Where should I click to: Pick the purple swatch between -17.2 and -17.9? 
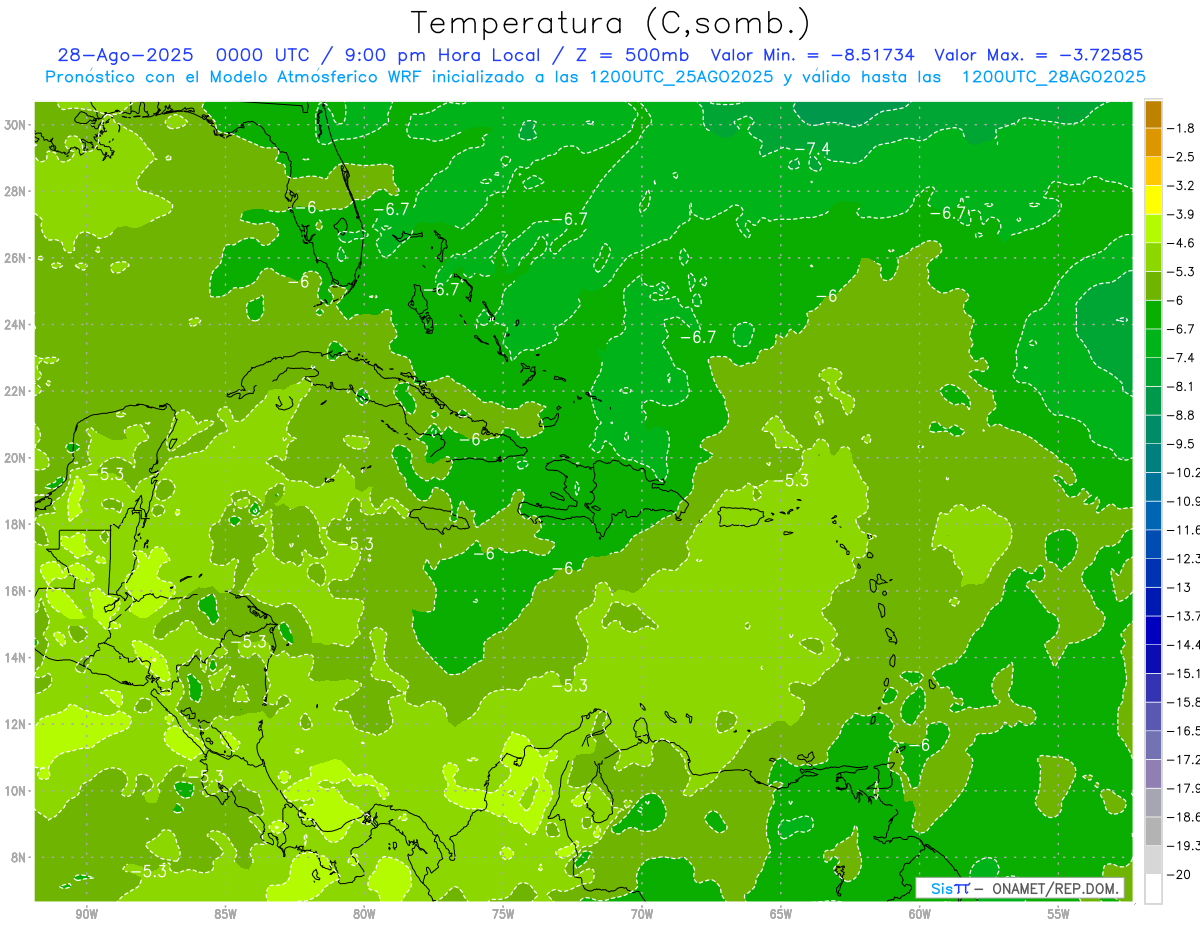click(x=1153, y=774)
